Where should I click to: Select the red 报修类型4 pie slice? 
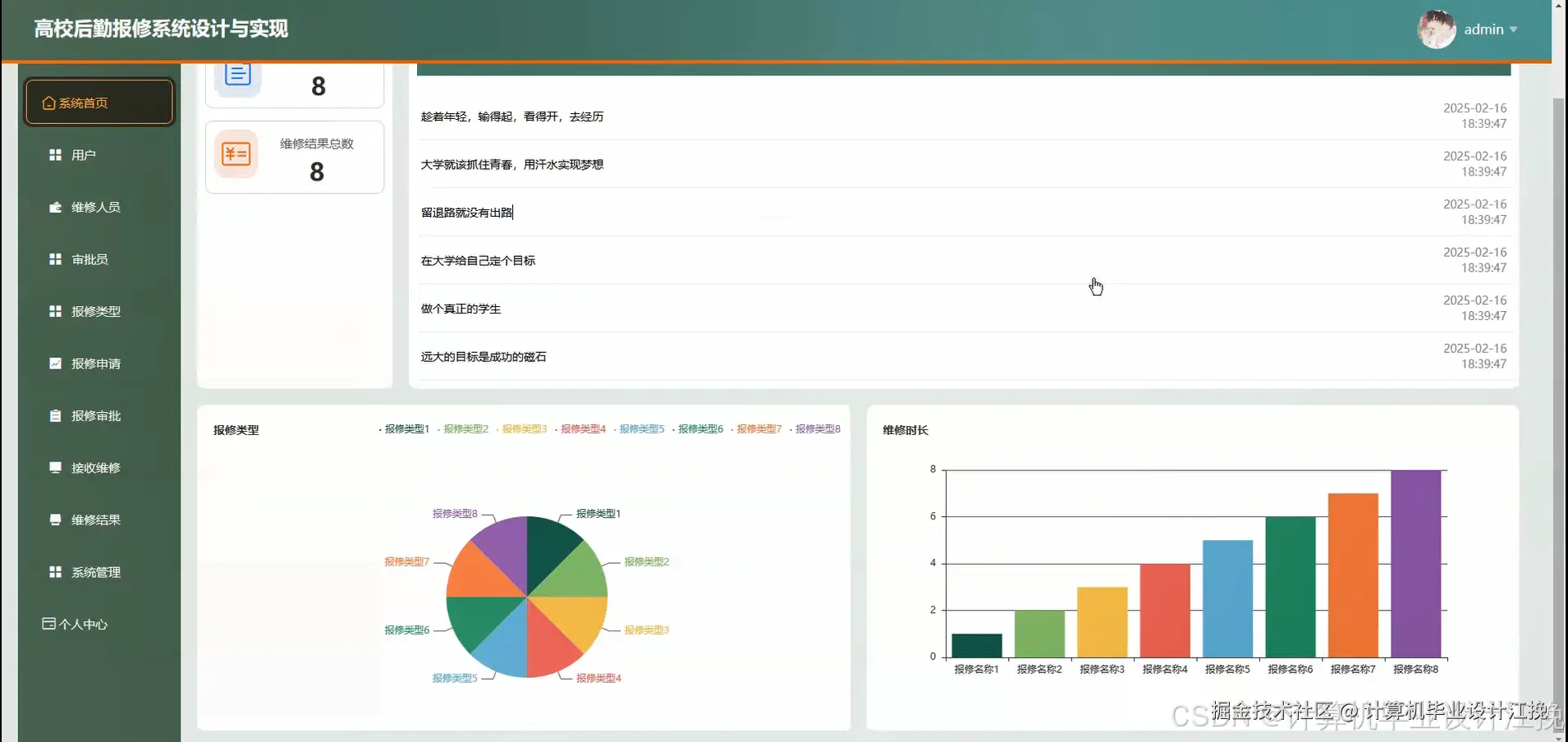(548, 647)
